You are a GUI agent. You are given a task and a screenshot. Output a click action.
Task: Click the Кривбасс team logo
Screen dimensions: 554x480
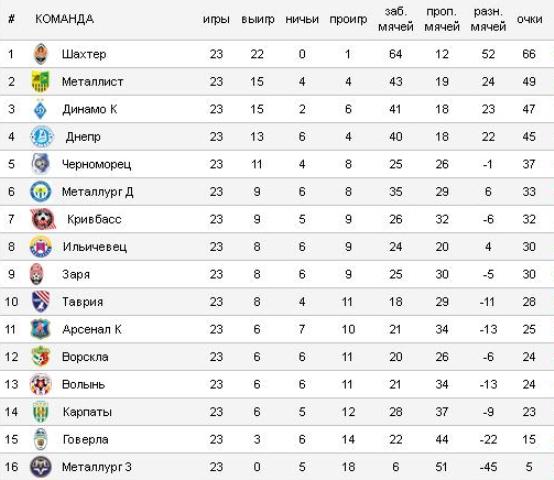[43, 219]
